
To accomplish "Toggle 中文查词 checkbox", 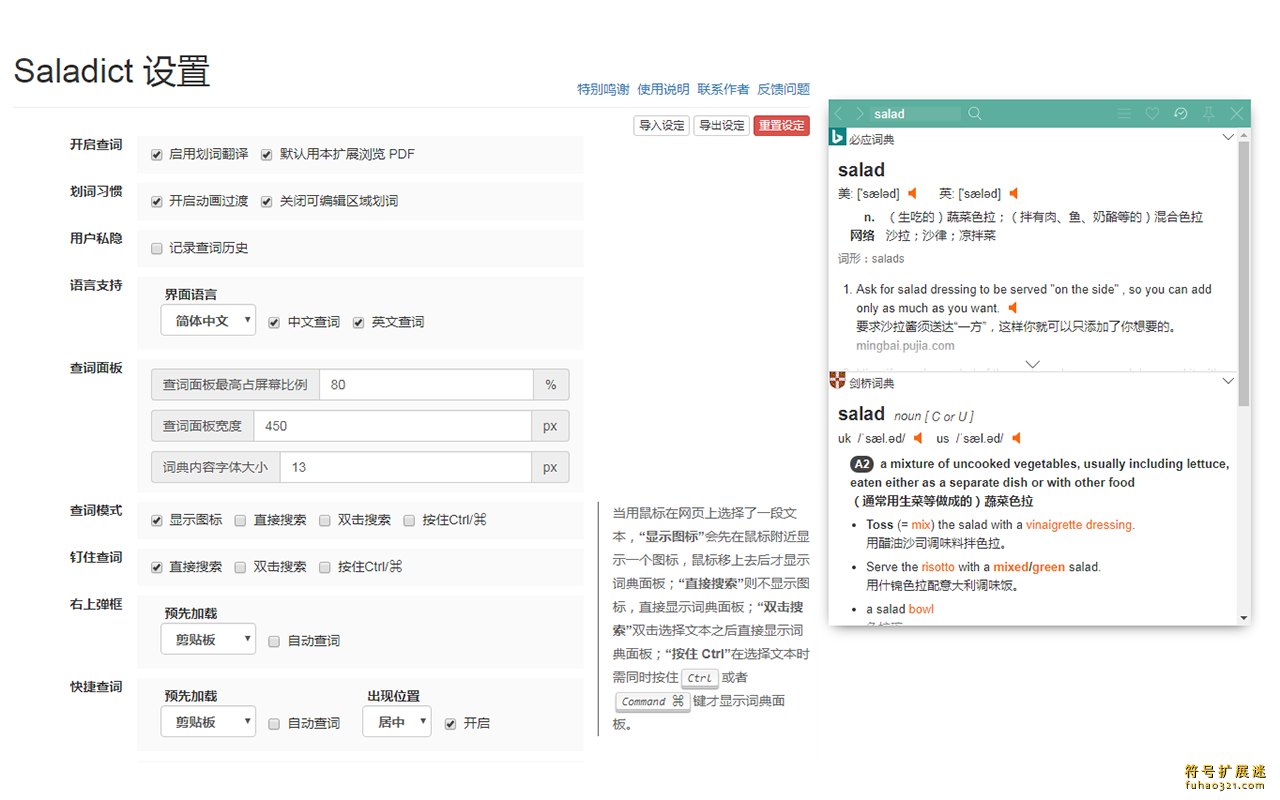I will [275, 323].
